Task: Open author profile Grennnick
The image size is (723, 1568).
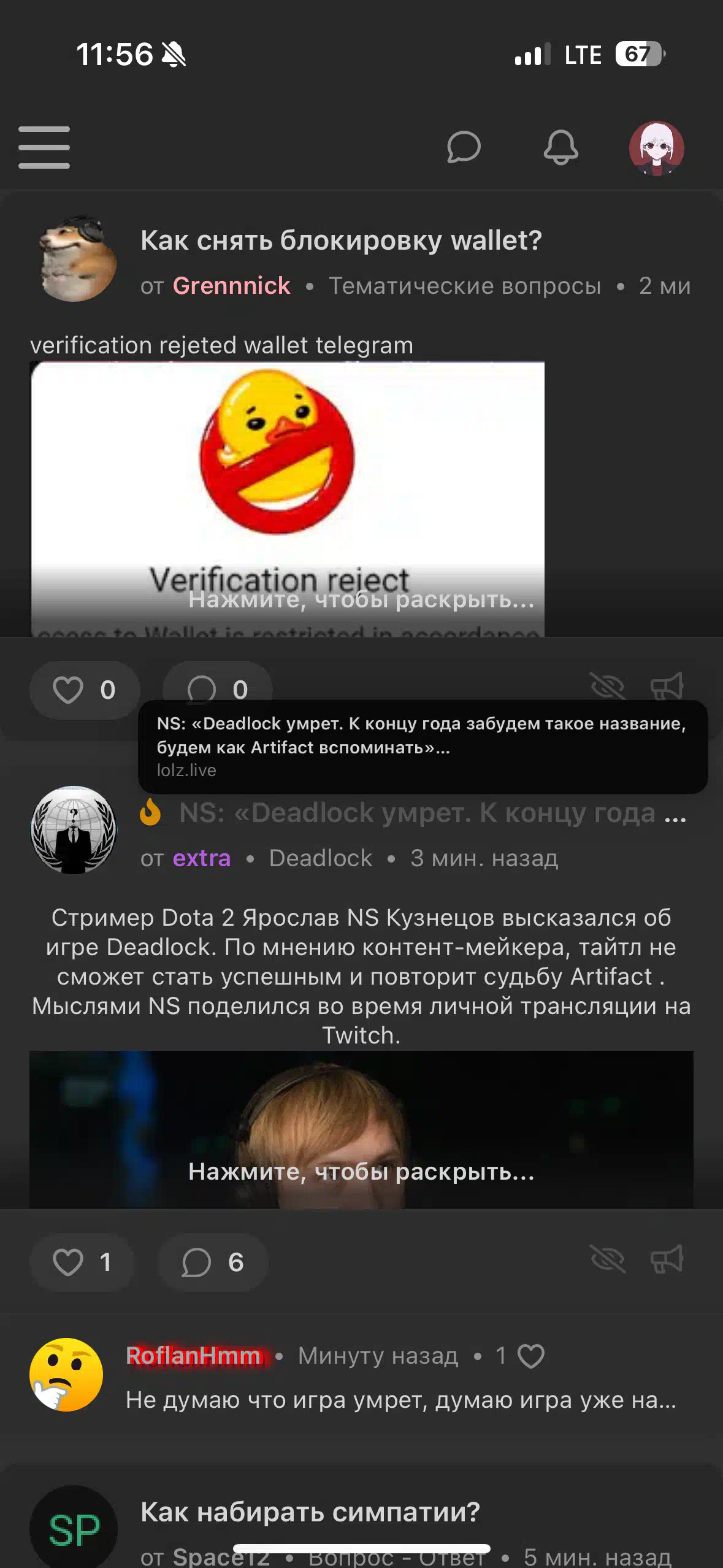Action: click(x=231, y=286)
